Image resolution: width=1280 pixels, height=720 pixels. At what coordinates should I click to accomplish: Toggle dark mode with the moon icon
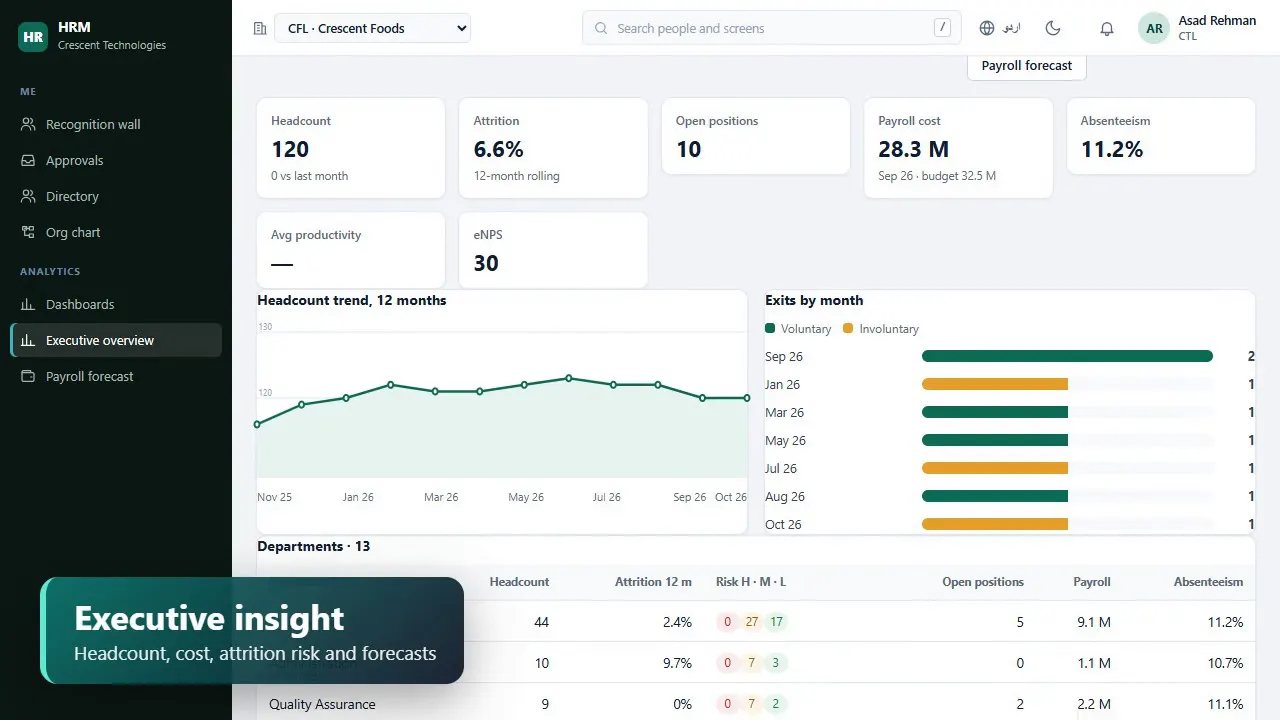tap(1053, 28)
